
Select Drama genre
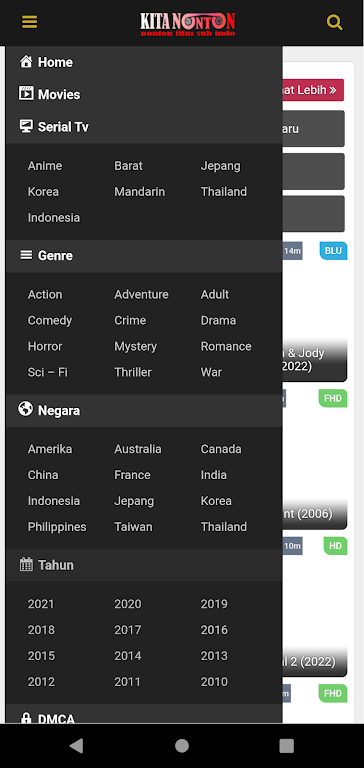[x=218, y=320]
